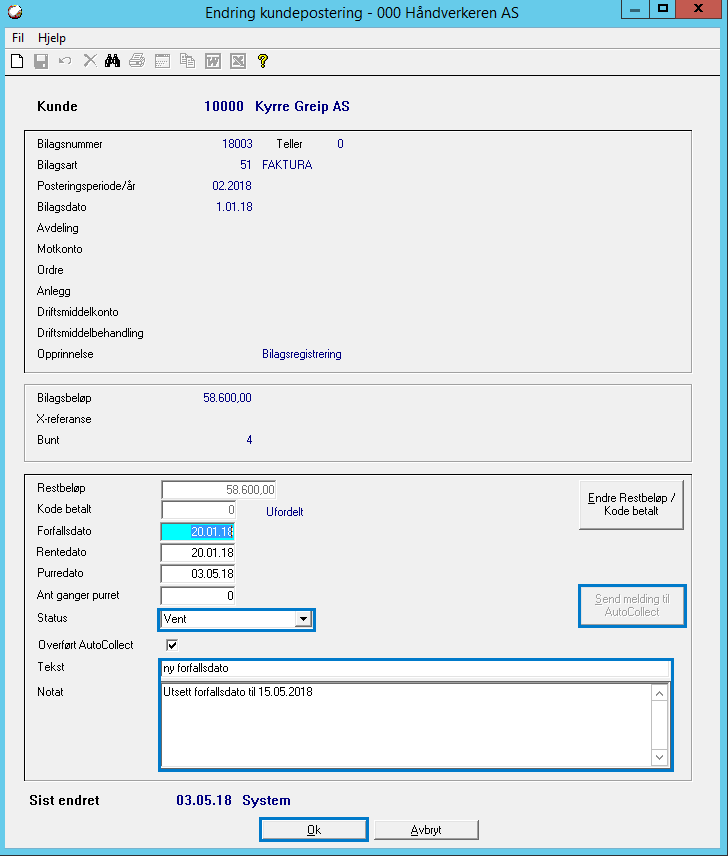Click the FAKTURA bilagsart text
Viewport: 728px width, 856px height.
pos(287,165)
